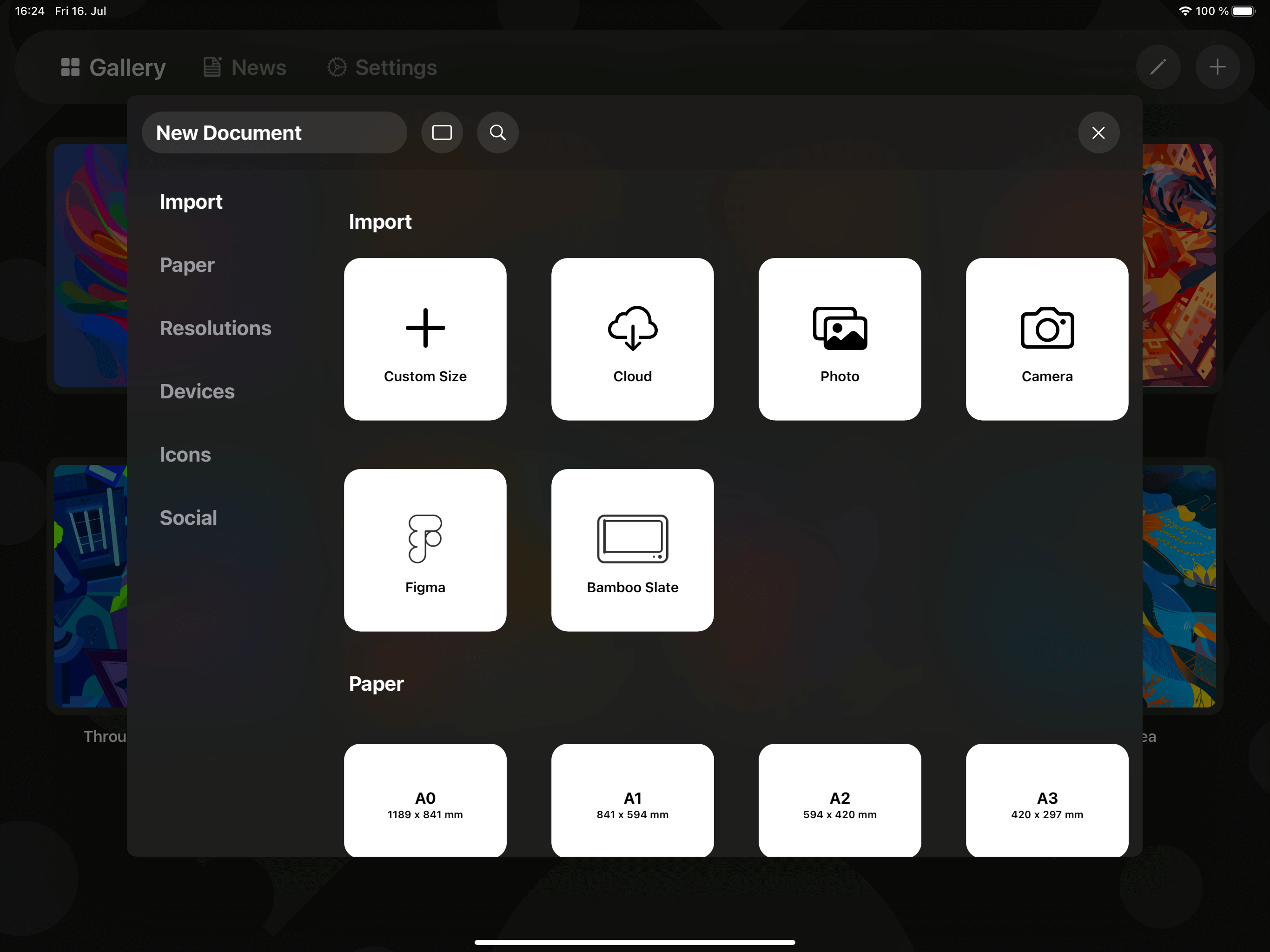Jump to Resolutions category
This screenshot has width=1270, height=952.
click(215, 328)
